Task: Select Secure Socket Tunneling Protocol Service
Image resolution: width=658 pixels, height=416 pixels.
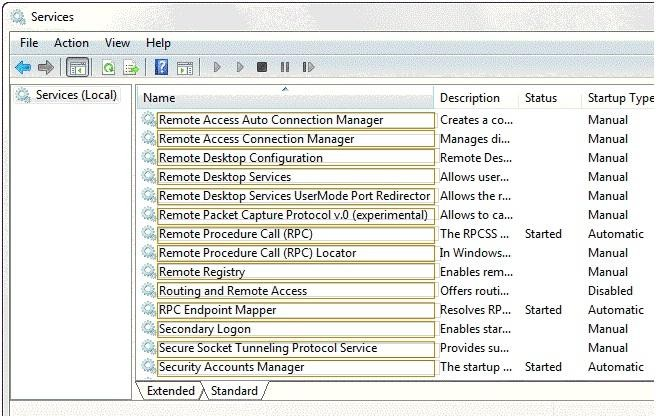Action: [295, 348]
